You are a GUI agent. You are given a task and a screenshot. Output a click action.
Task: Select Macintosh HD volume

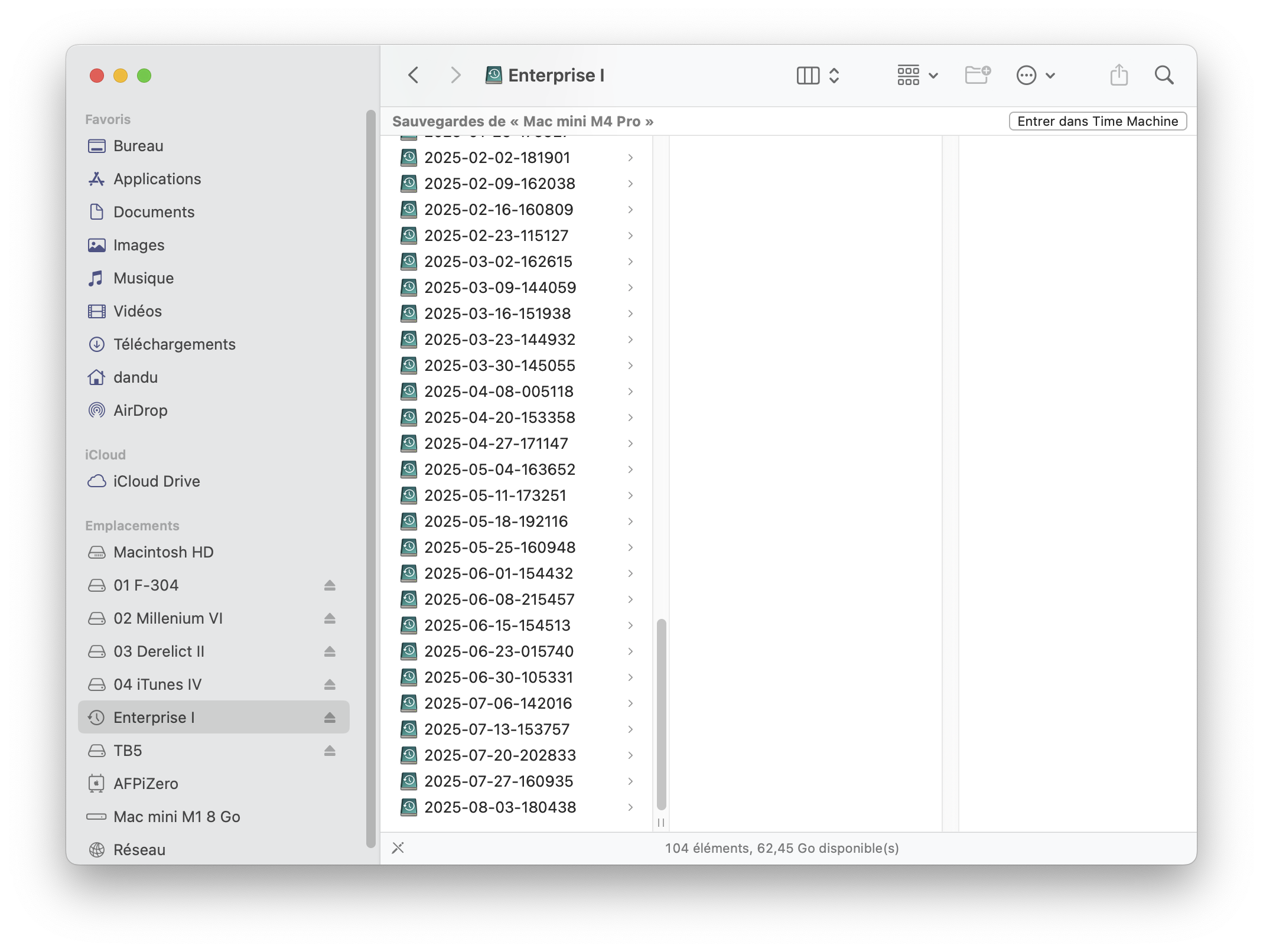(214, 552)
